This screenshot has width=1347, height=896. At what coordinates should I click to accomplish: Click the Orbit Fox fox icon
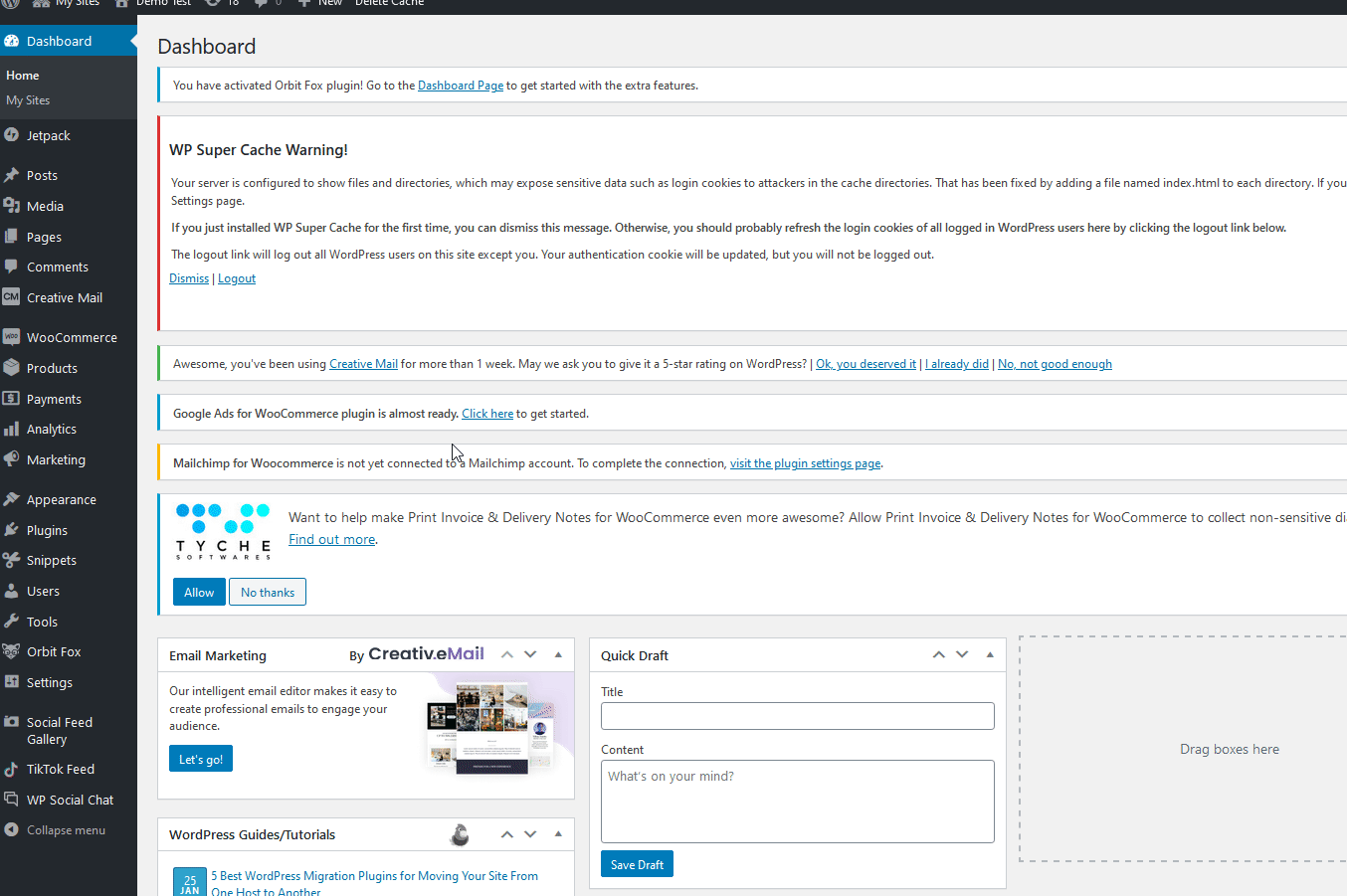pyautogui.click(x=12, y=651)
